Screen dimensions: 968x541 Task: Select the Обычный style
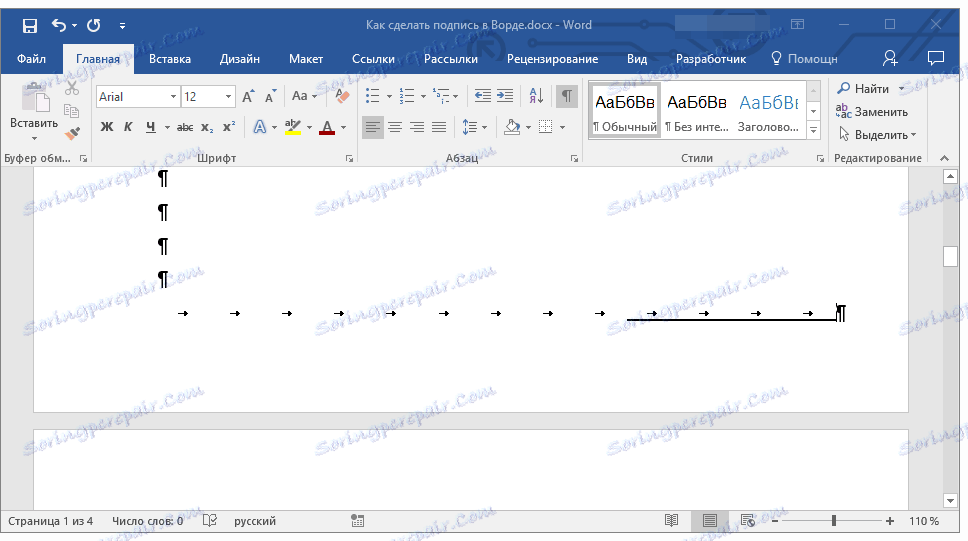[x=624, y=110]
